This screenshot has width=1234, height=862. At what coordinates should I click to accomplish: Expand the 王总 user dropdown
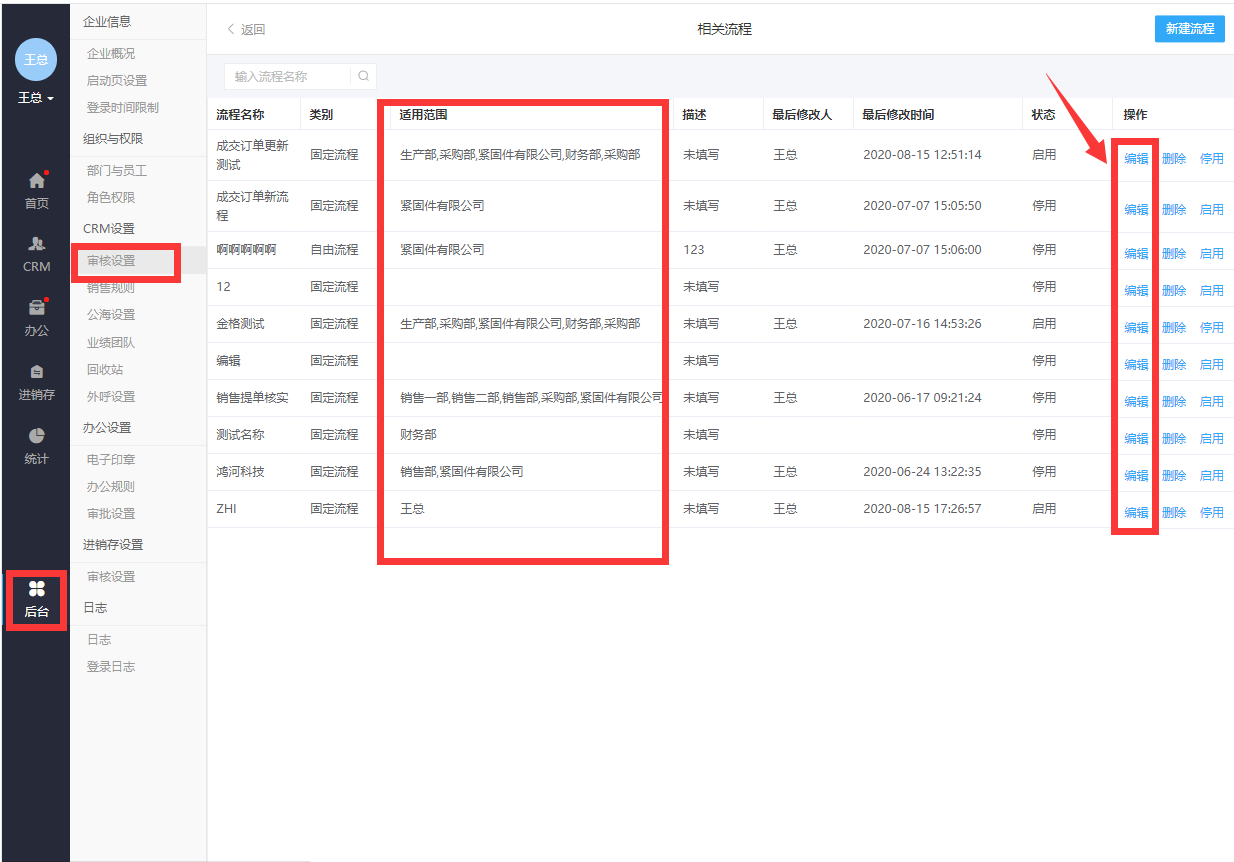(x=36, y=98)
